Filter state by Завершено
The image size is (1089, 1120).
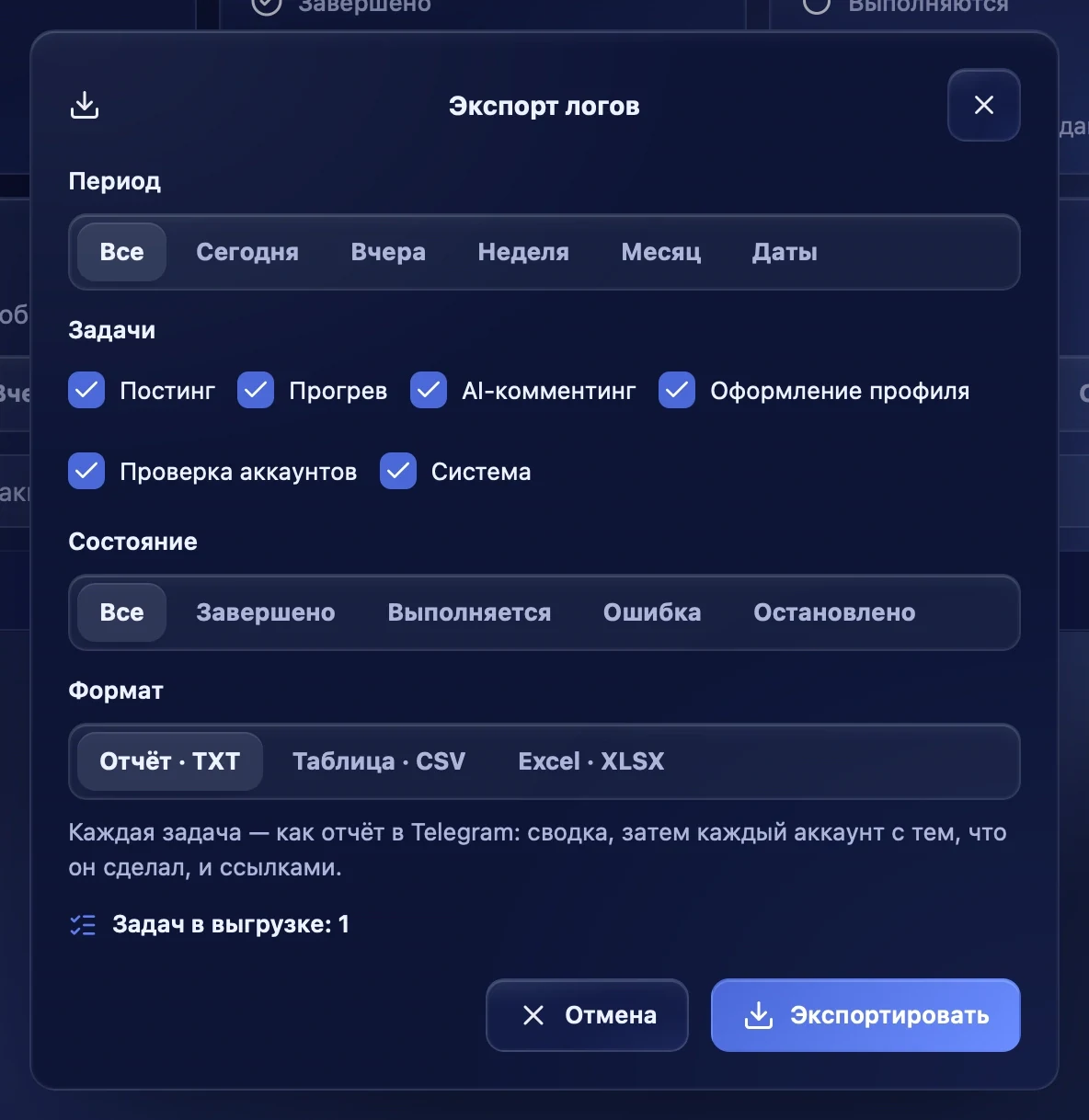(x=266, y=612)
